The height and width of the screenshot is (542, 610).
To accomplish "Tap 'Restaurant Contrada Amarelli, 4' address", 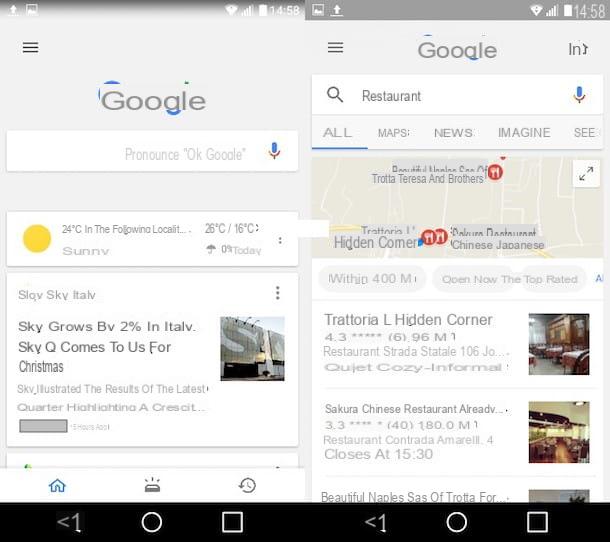I will coord(408,440).
